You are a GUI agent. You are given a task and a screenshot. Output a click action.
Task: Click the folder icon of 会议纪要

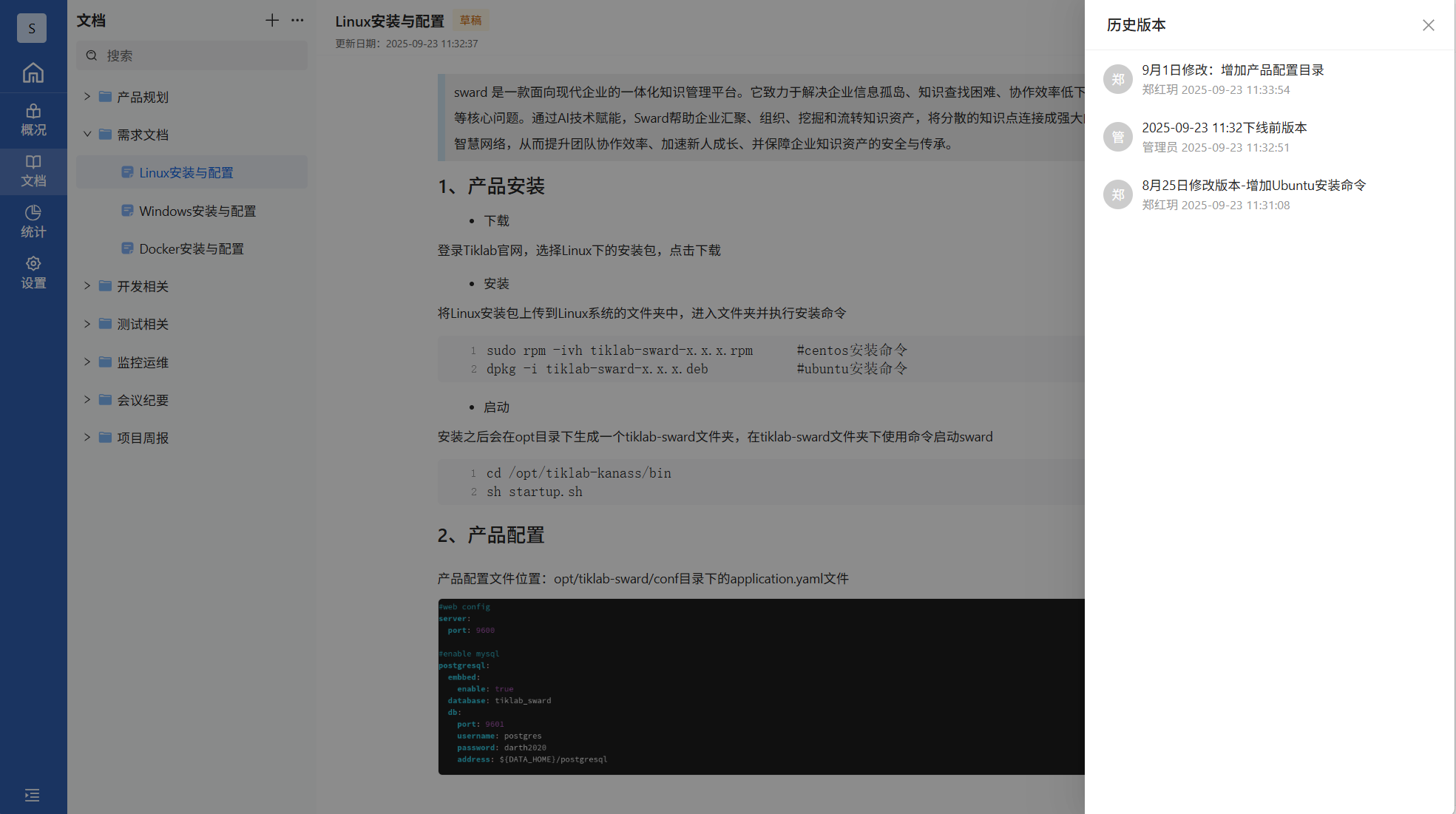(105, 400)
